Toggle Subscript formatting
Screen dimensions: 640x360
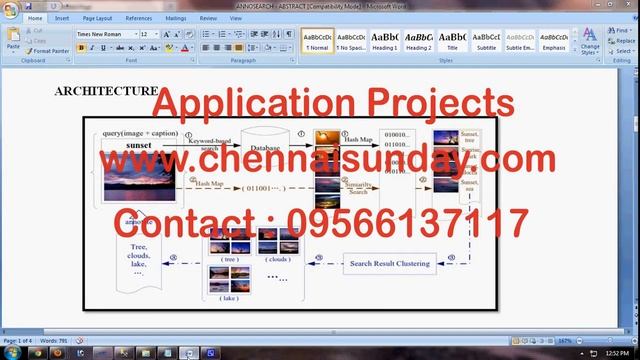click(x=131, y=48)
